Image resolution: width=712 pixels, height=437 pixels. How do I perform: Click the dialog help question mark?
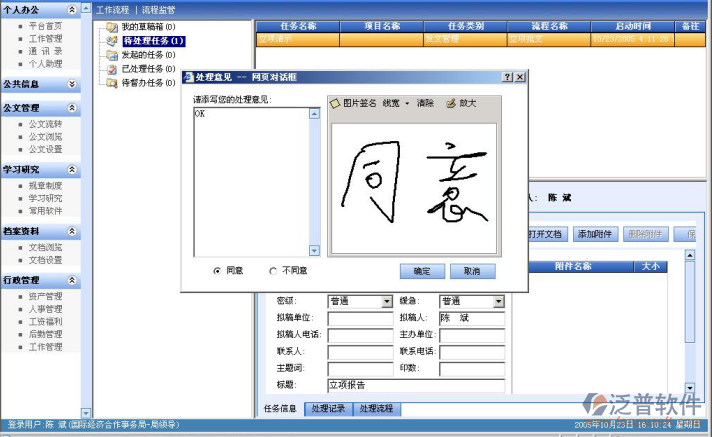[x=508, y=77]
